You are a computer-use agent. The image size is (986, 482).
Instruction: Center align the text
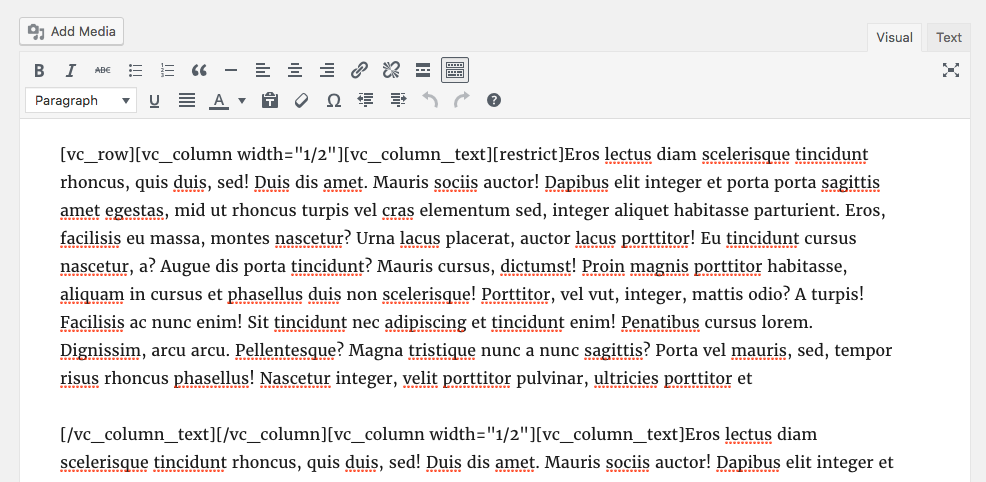(295, 70)
